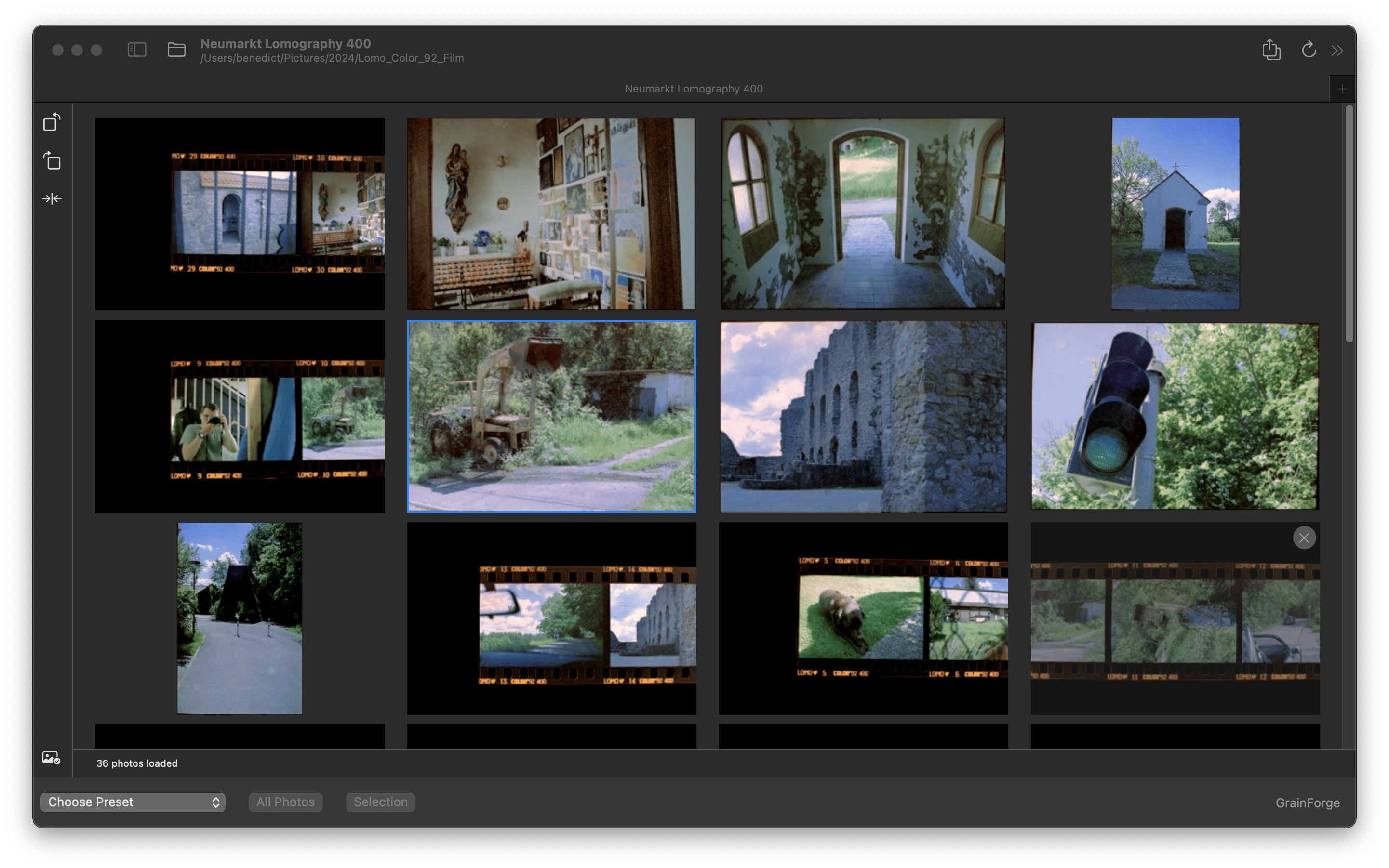Screen dimensions: 1389x868
Task: Click the flip horizontal mirror icon
Action: (52, 198)
